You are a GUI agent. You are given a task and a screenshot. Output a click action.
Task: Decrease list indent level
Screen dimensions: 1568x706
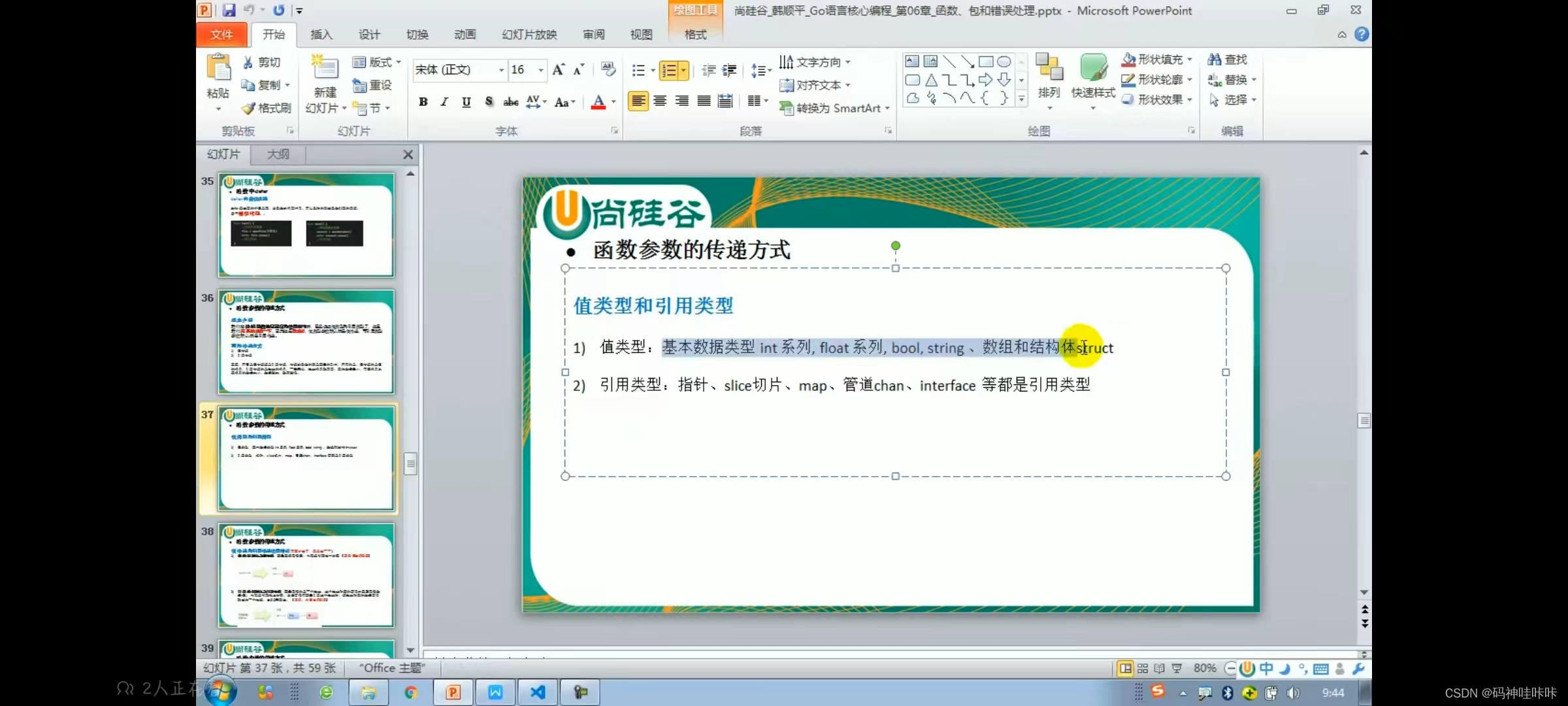coord(709,70)
